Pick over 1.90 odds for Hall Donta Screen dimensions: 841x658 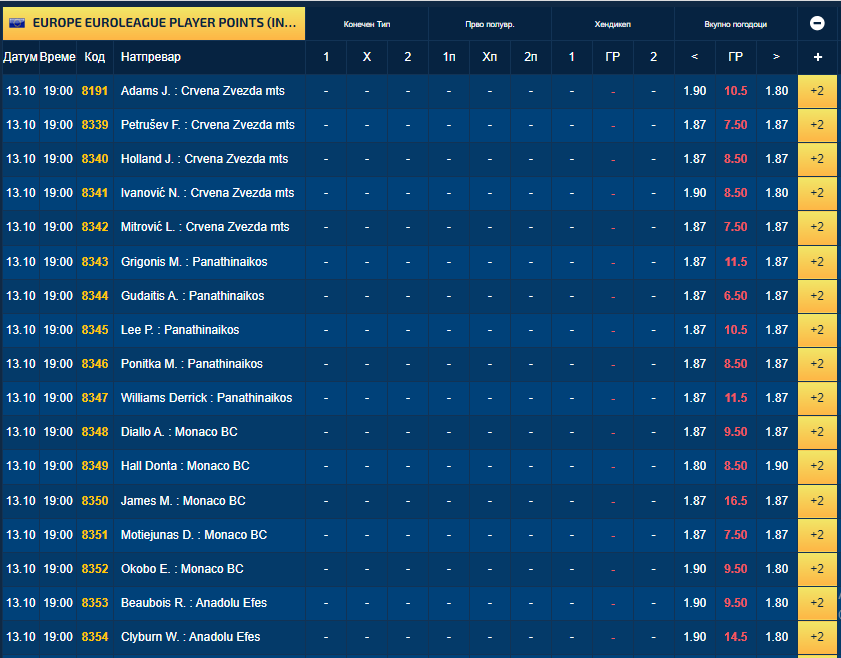pyautogui.click(x=777, y=466)
